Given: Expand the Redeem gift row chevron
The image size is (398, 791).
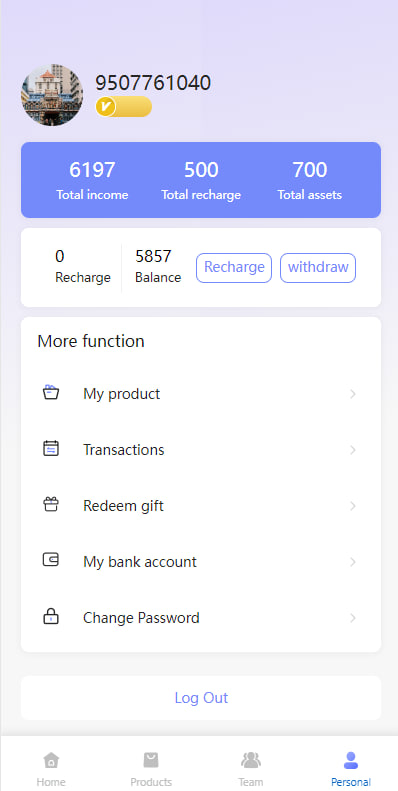Looking at the screenshot, I should coord(353,506).
